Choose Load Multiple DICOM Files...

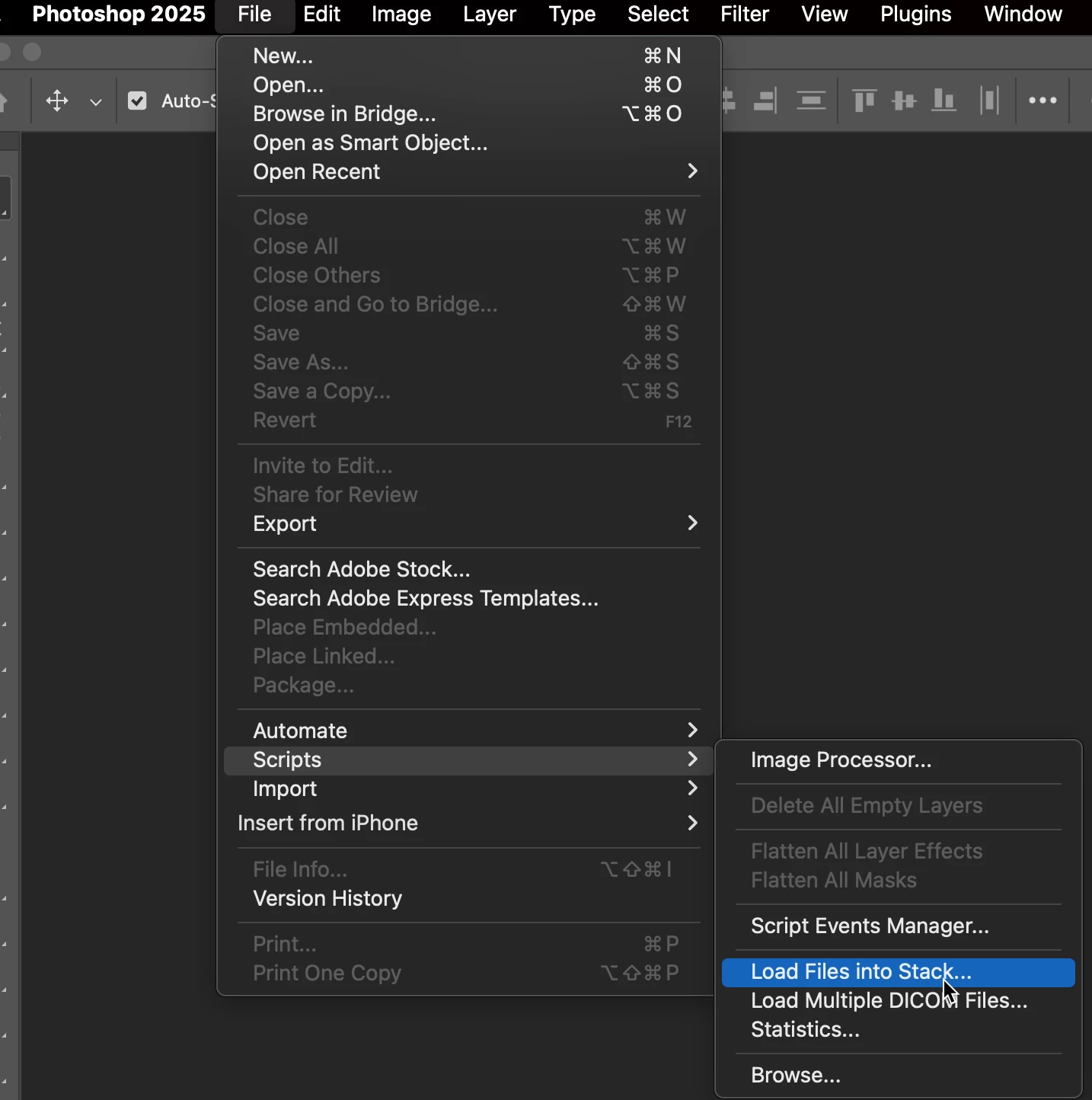point(899,1000)
